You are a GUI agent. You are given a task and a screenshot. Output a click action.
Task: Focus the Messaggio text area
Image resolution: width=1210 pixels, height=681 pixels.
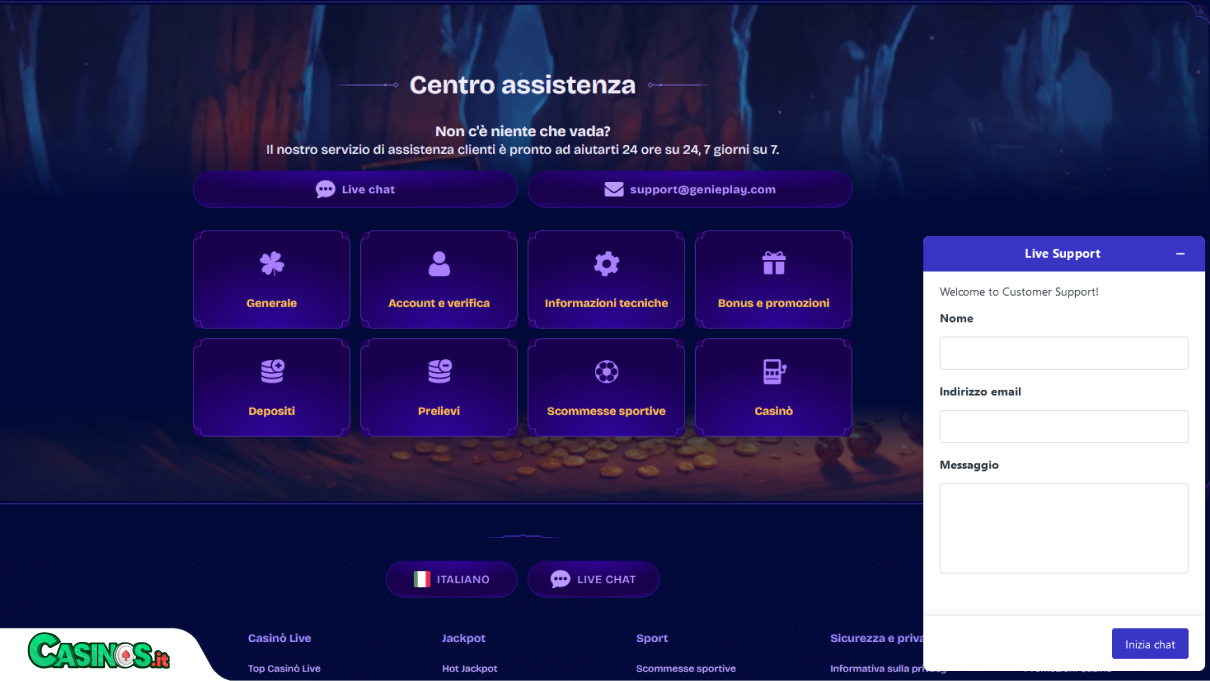pos(1064,528)
